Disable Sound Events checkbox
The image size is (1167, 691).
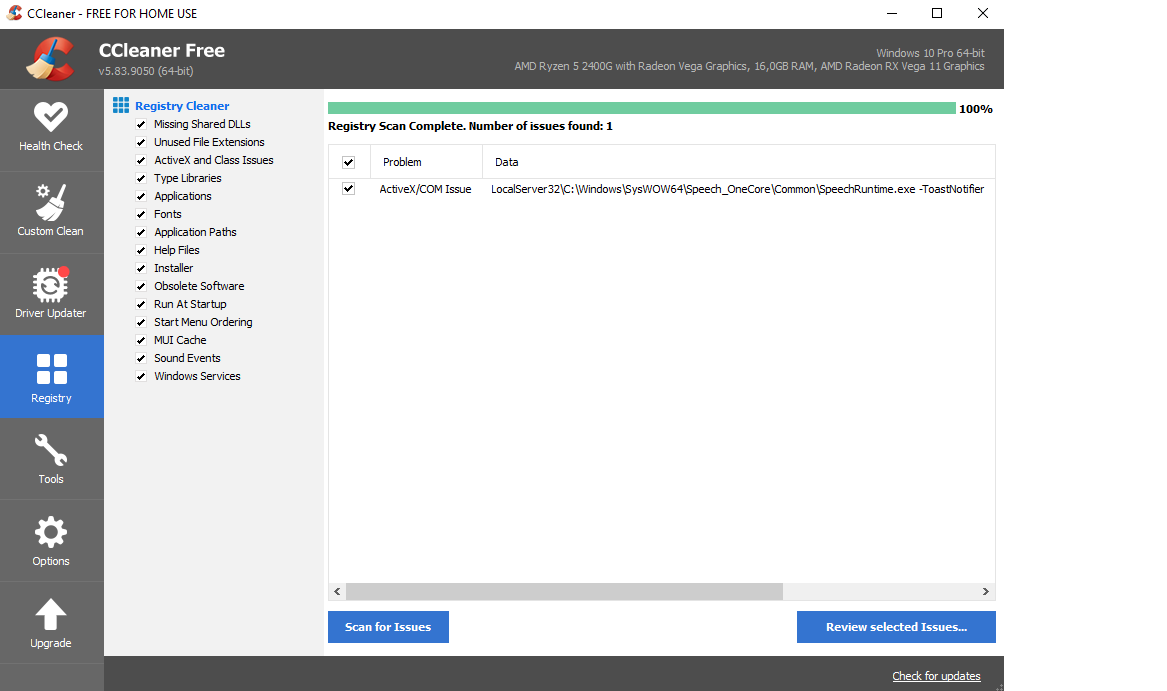point(141,358)
